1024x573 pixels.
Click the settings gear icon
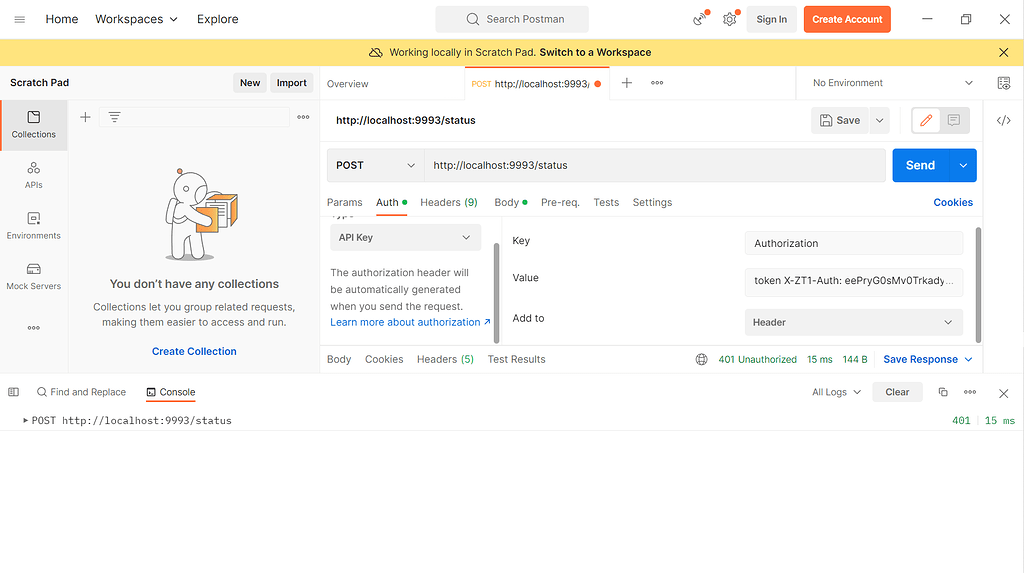pos(730,19)
